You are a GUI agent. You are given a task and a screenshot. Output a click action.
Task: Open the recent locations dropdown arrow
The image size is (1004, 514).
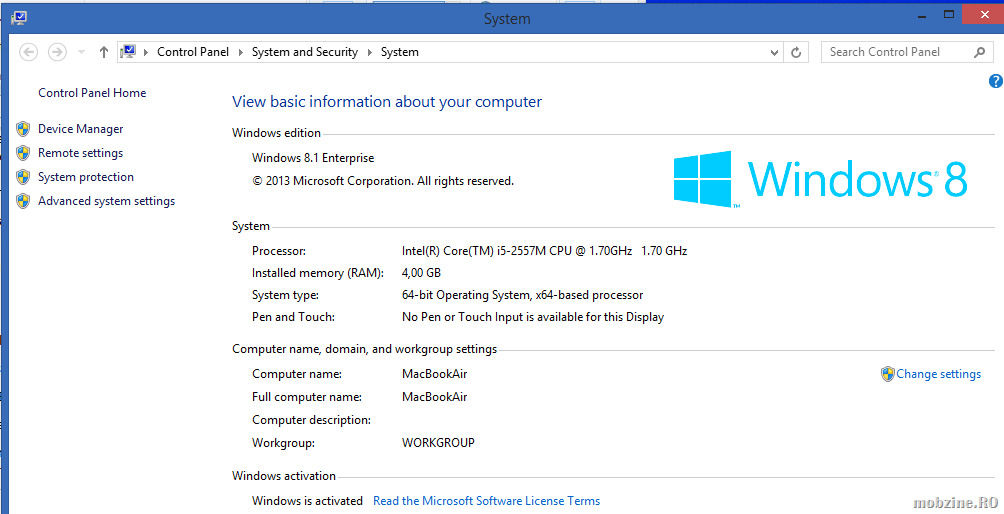81,52
